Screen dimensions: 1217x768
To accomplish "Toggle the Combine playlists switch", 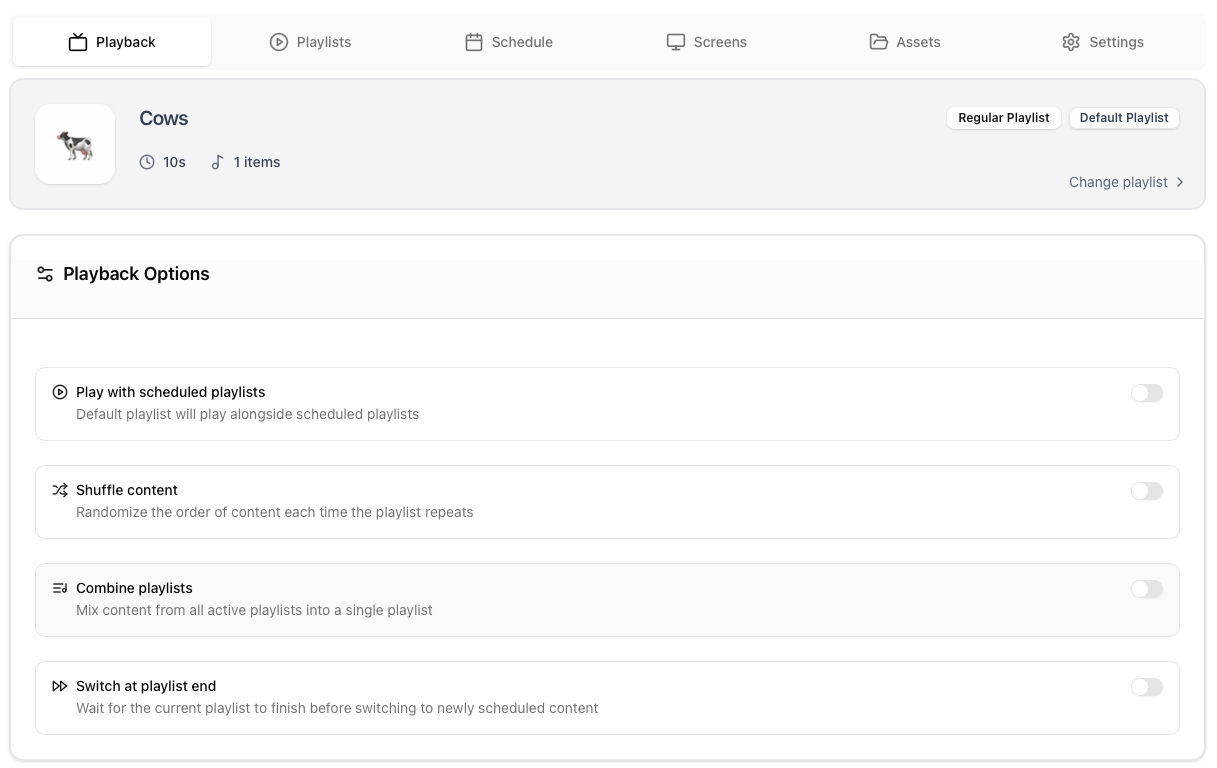I will [x=1146, y=589].
